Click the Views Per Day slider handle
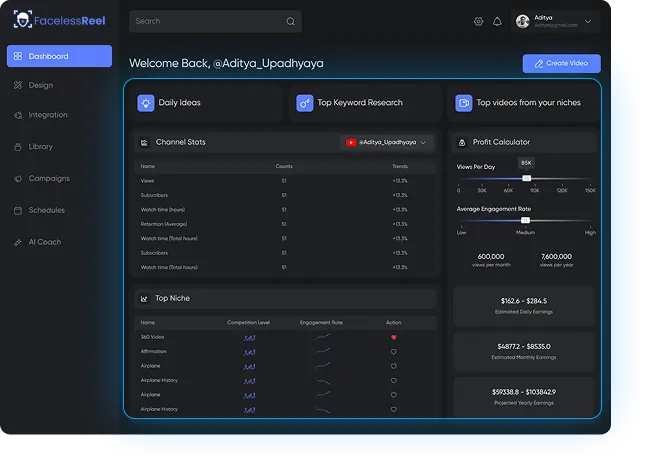The image size is (652, 469). 526,178
